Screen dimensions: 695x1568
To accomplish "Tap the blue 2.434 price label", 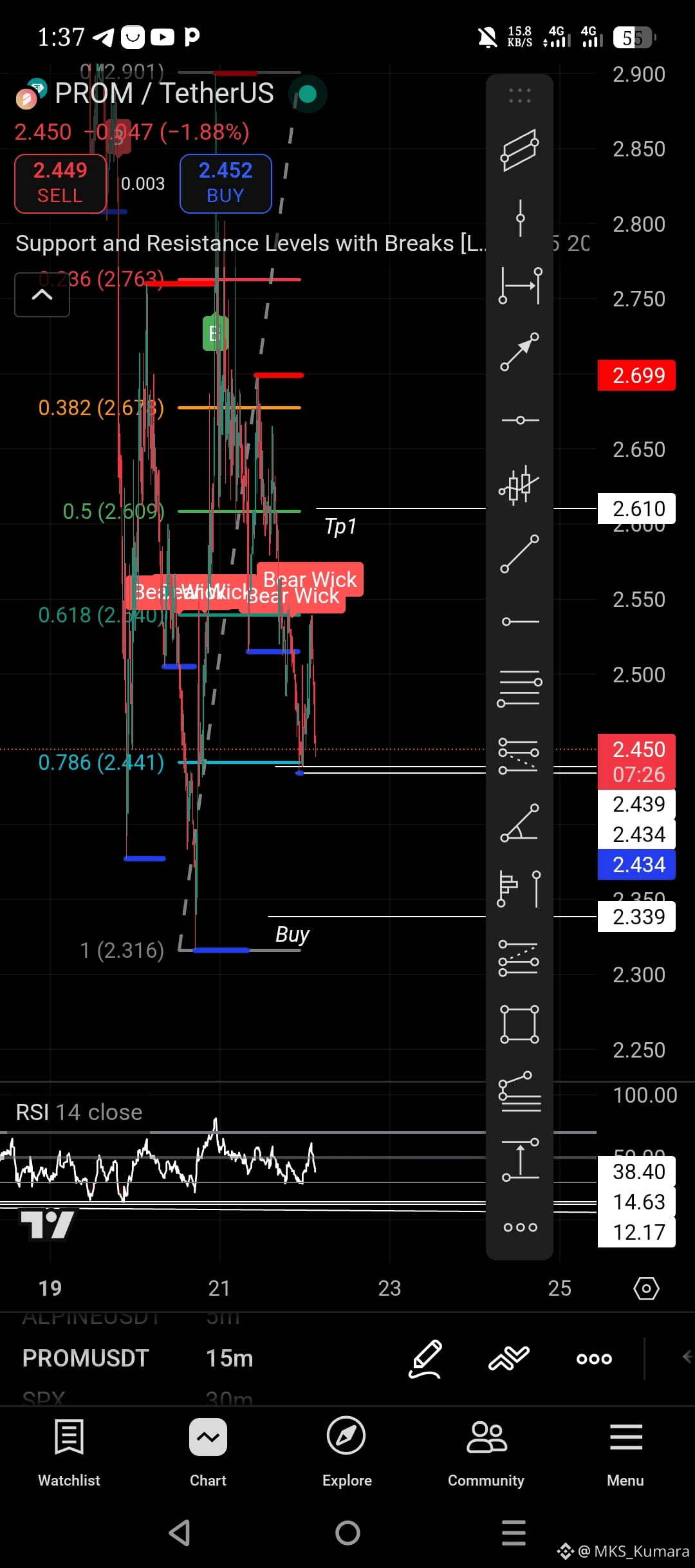I will tap(636, 864).
